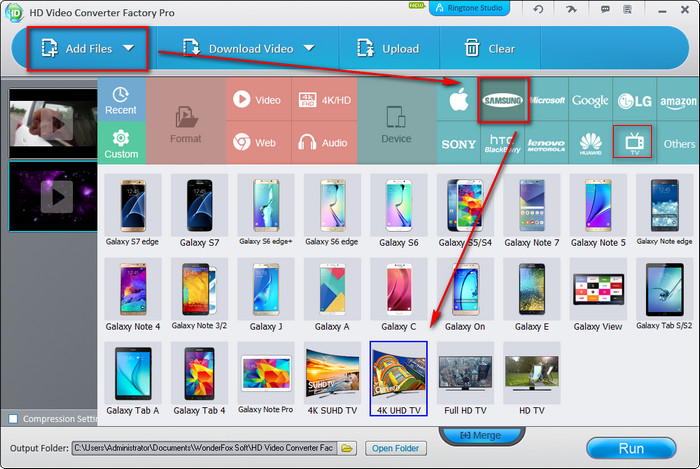Click the Output Folder path field
Viewport: 700px width, 469px height.
204,448
